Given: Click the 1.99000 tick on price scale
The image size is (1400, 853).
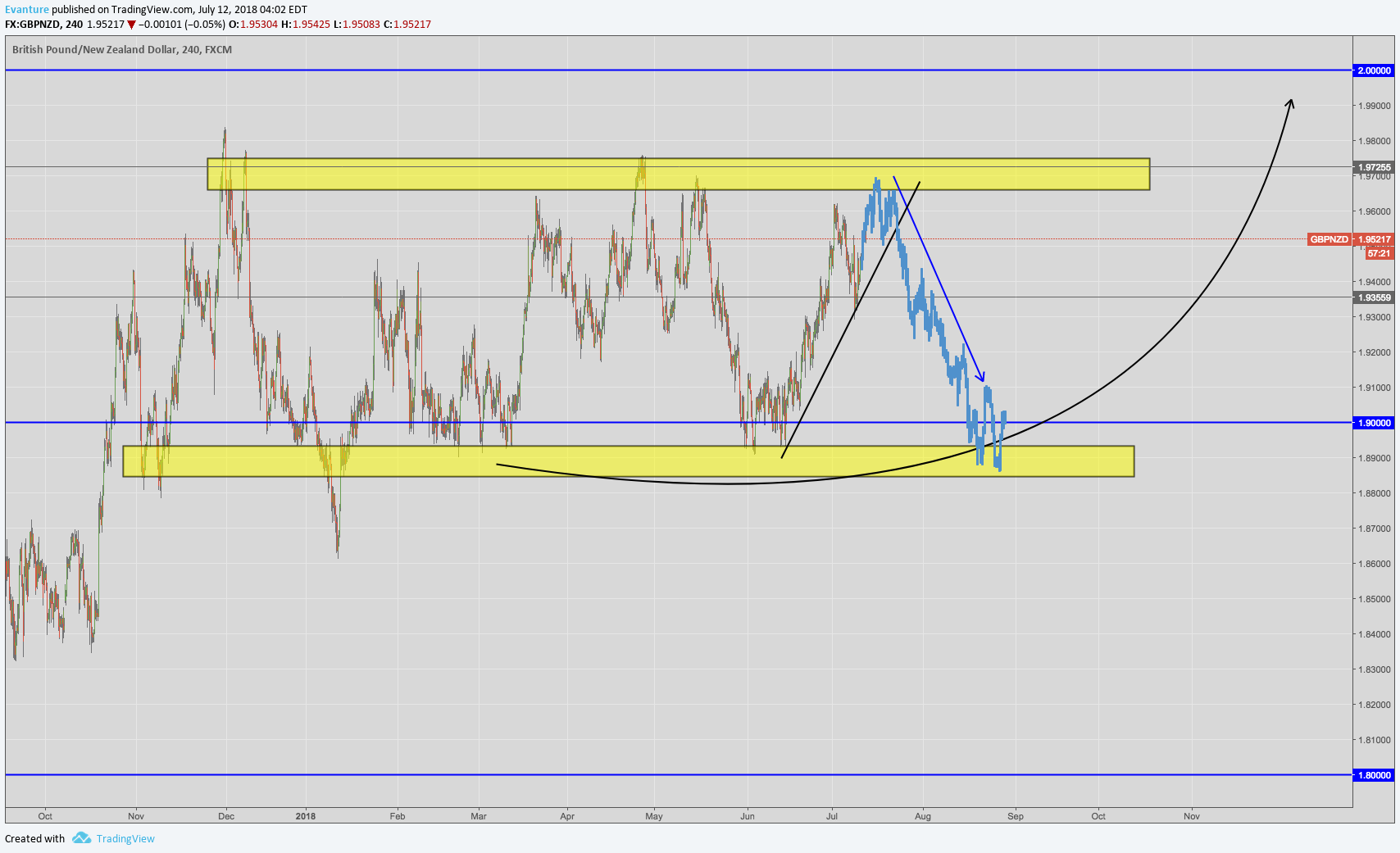Looking at the screenshot, I should click(1375, 106).
